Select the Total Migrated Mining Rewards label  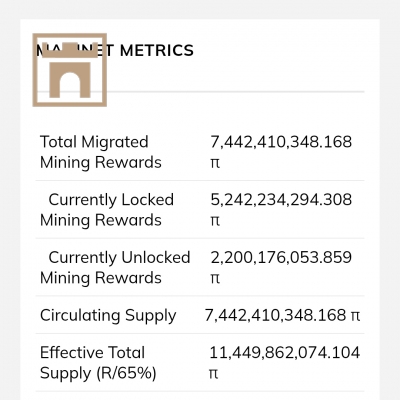coord(101,152)
